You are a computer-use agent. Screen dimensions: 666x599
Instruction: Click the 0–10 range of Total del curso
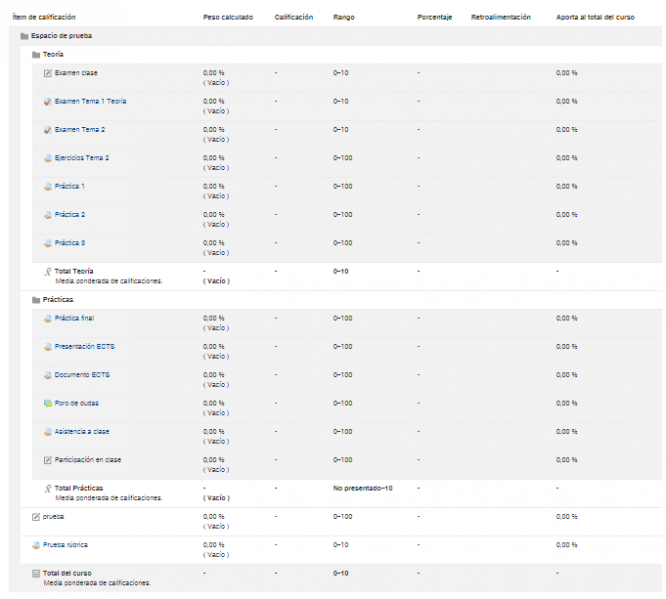(341, 573)
